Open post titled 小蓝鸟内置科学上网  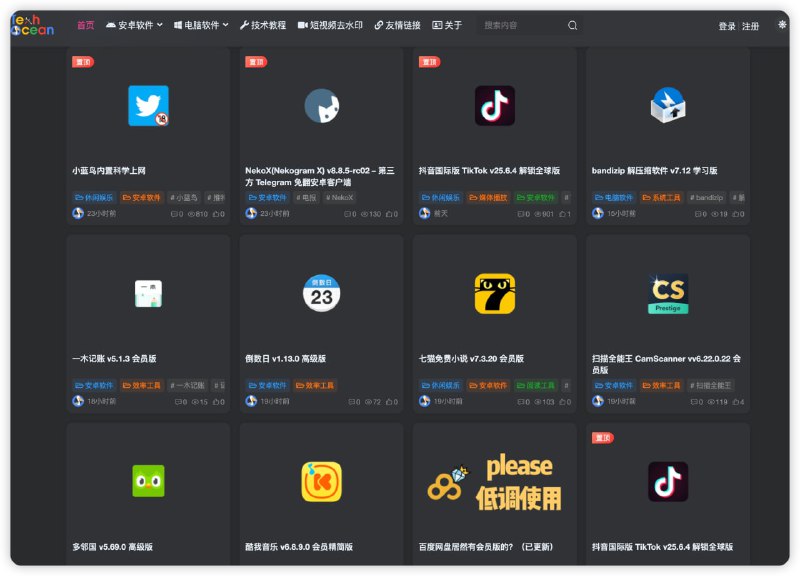(x=109, y=170)
